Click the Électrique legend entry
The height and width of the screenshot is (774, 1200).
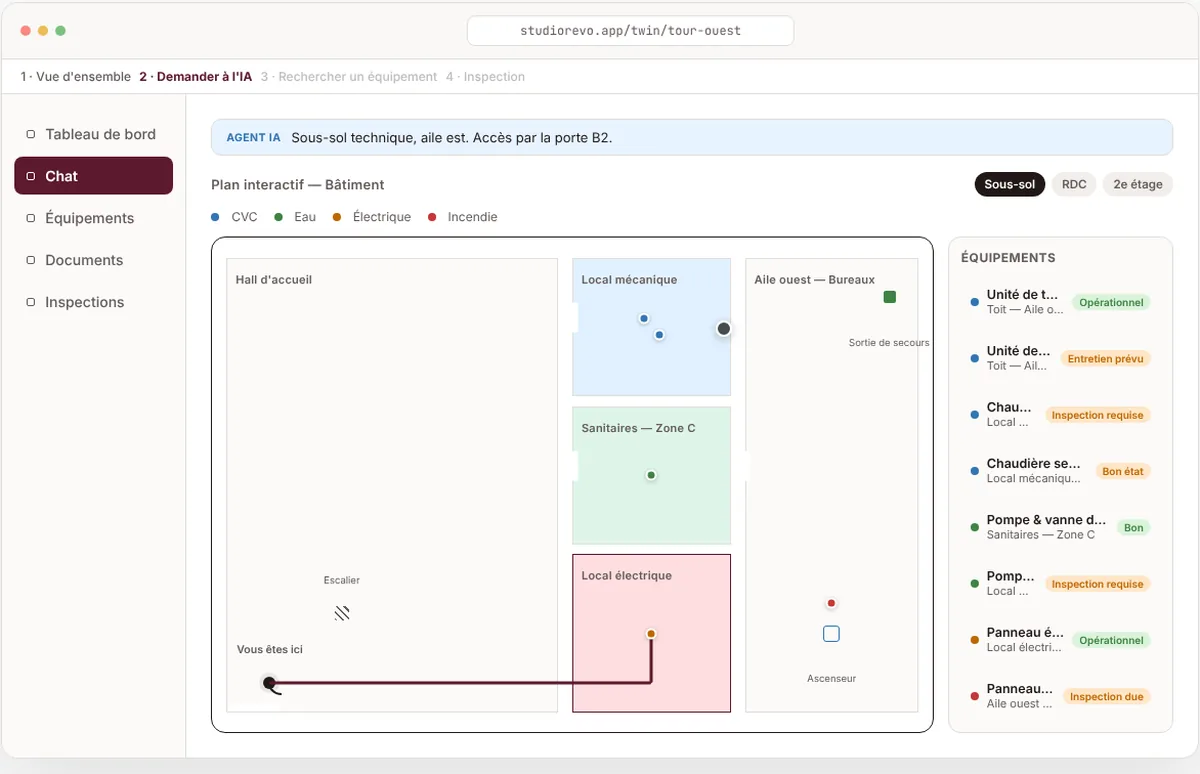[x=372, y=217]
